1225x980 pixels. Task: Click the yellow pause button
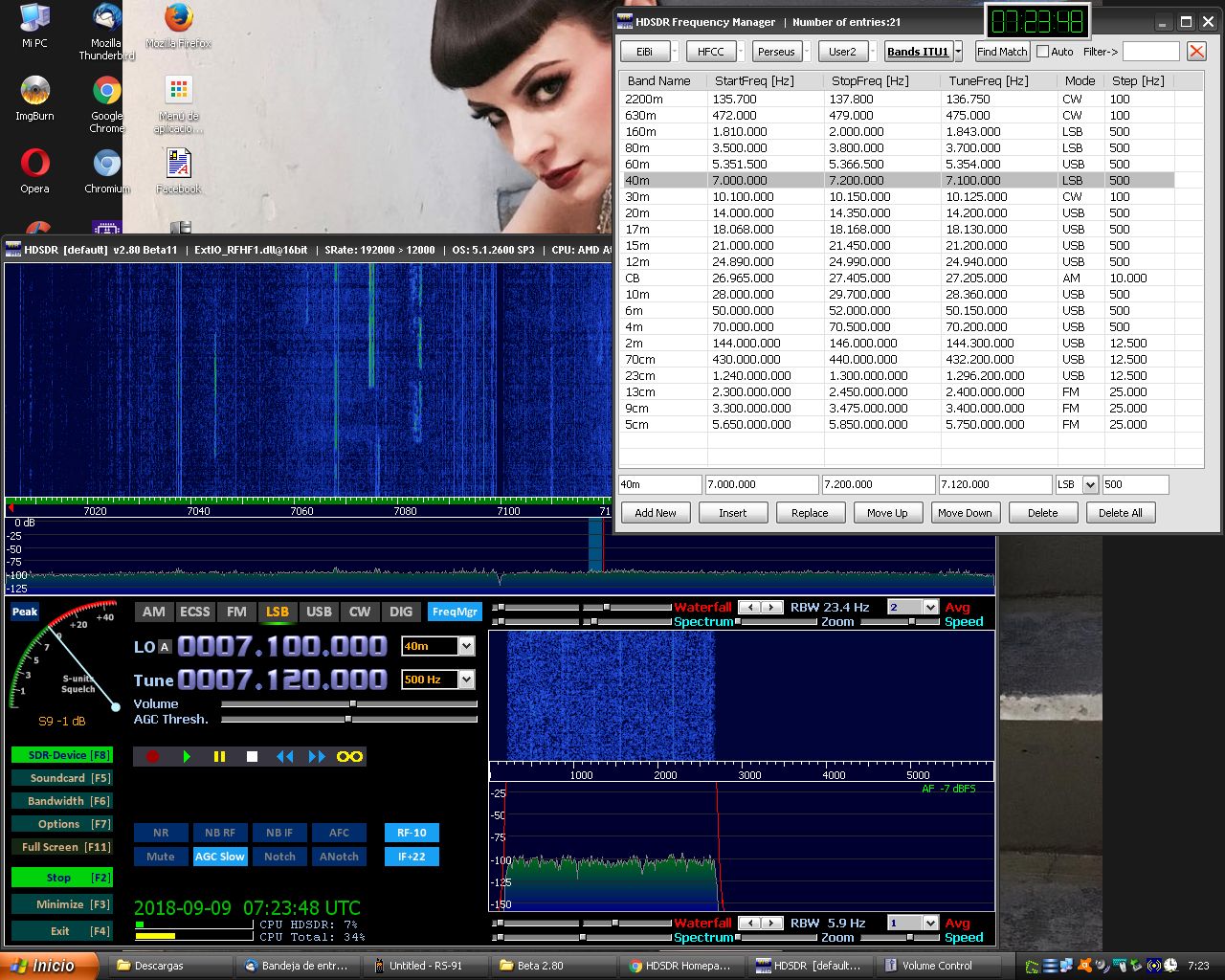219,756
